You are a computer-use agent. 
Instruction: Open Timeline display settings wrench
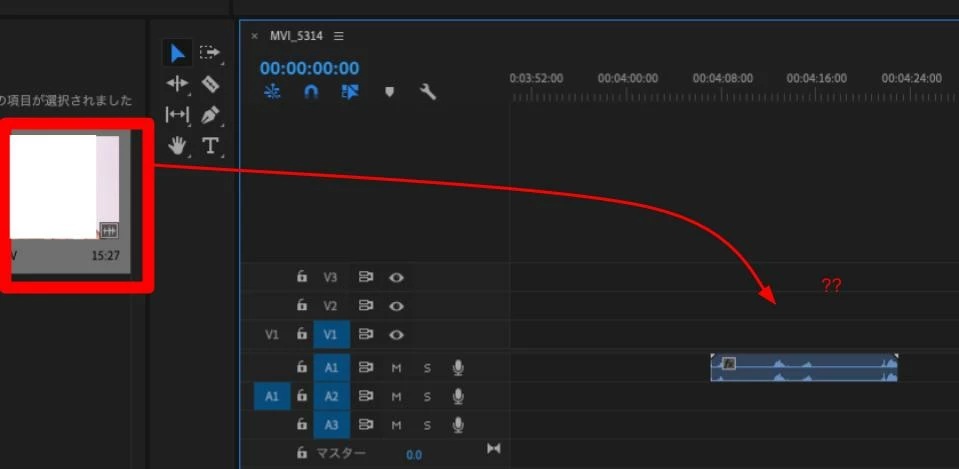pyautogui.click(x=428, y=92)
